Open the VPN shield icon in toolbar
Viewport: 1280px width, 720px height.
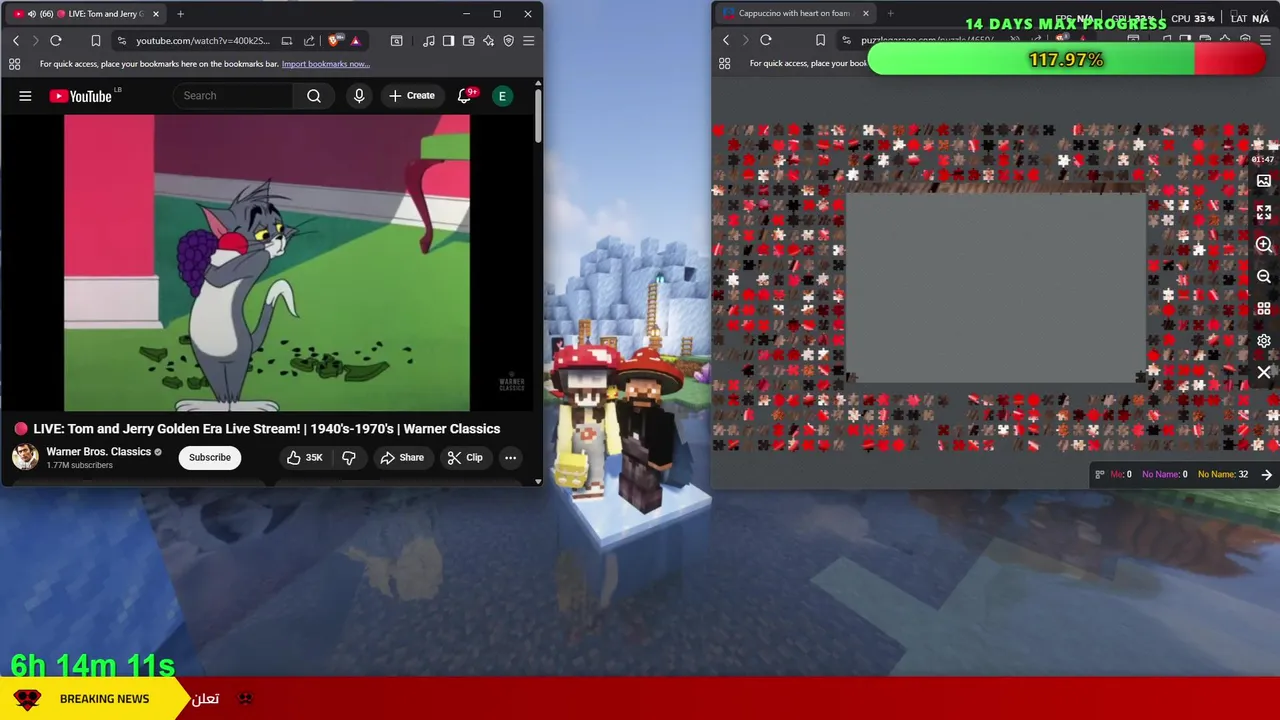(508, 41)
